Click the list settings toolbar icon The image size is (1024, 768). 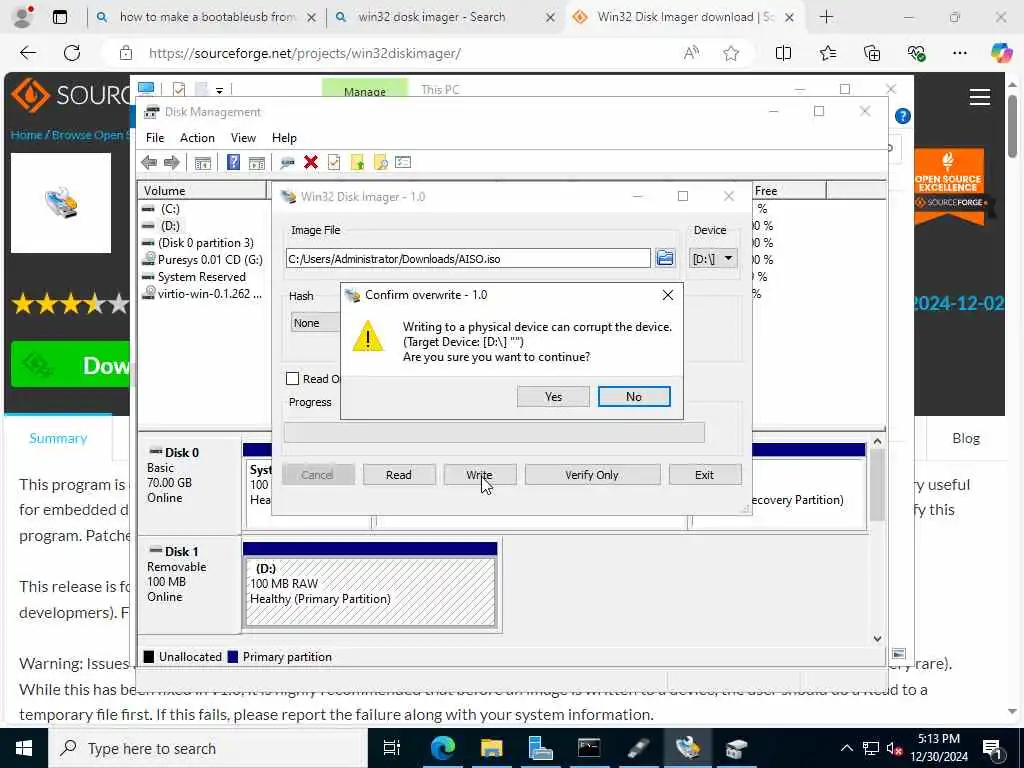(x=403, y=162)
